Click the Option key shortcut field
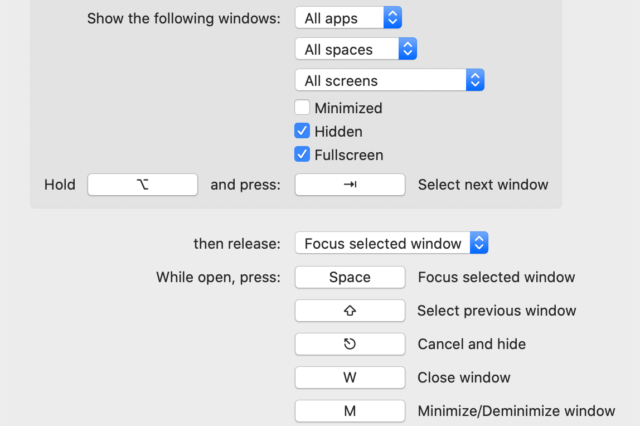 pyautogui.click(x=142, y=185)
